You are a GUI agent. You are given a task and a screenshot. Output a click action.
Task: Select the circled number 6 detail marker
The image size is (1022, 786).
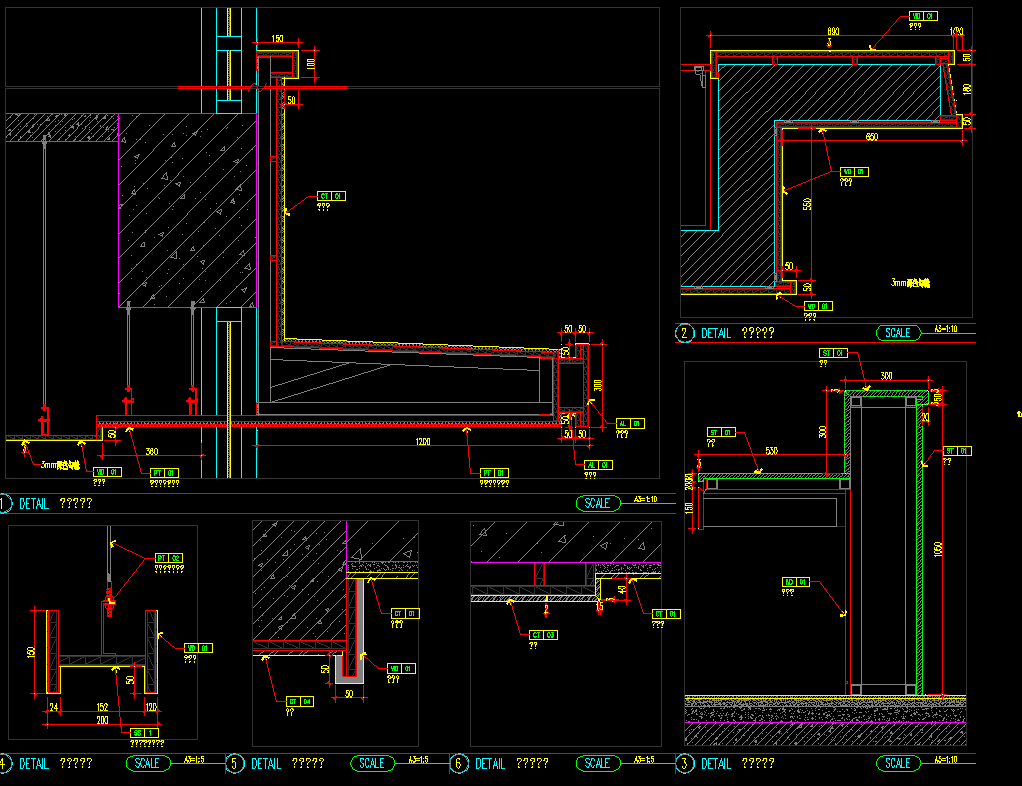pyautogui.click(x=459, y=763)
